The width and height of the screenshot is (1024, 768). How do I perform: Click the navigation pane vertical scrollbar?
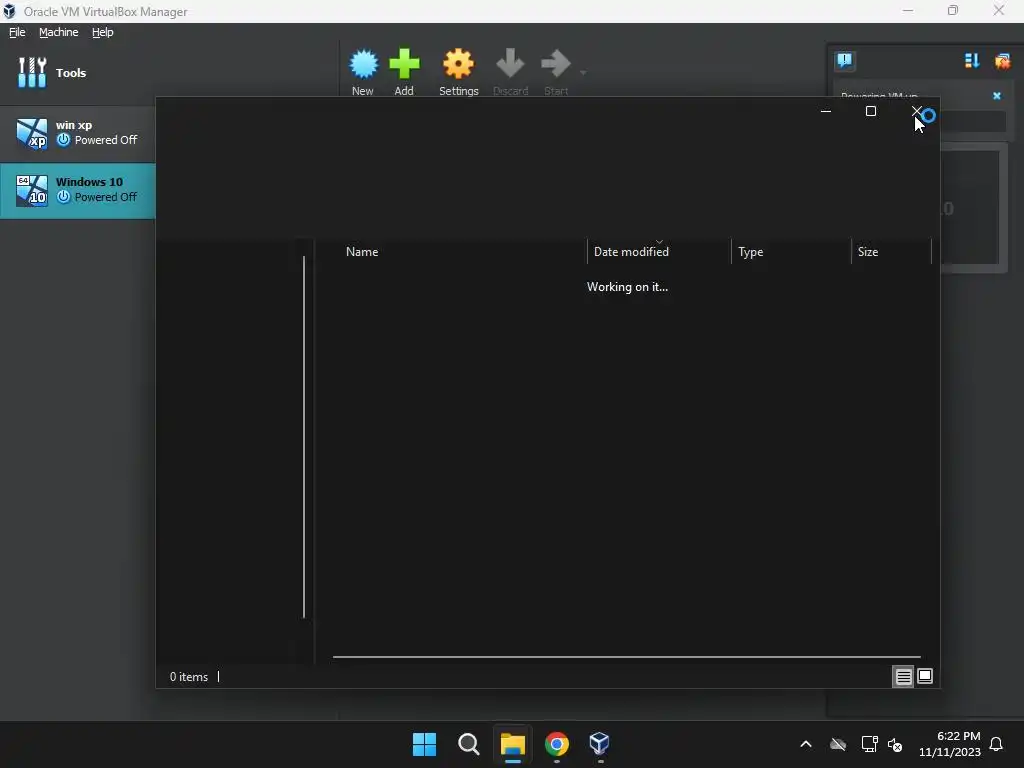pos(304,437)
